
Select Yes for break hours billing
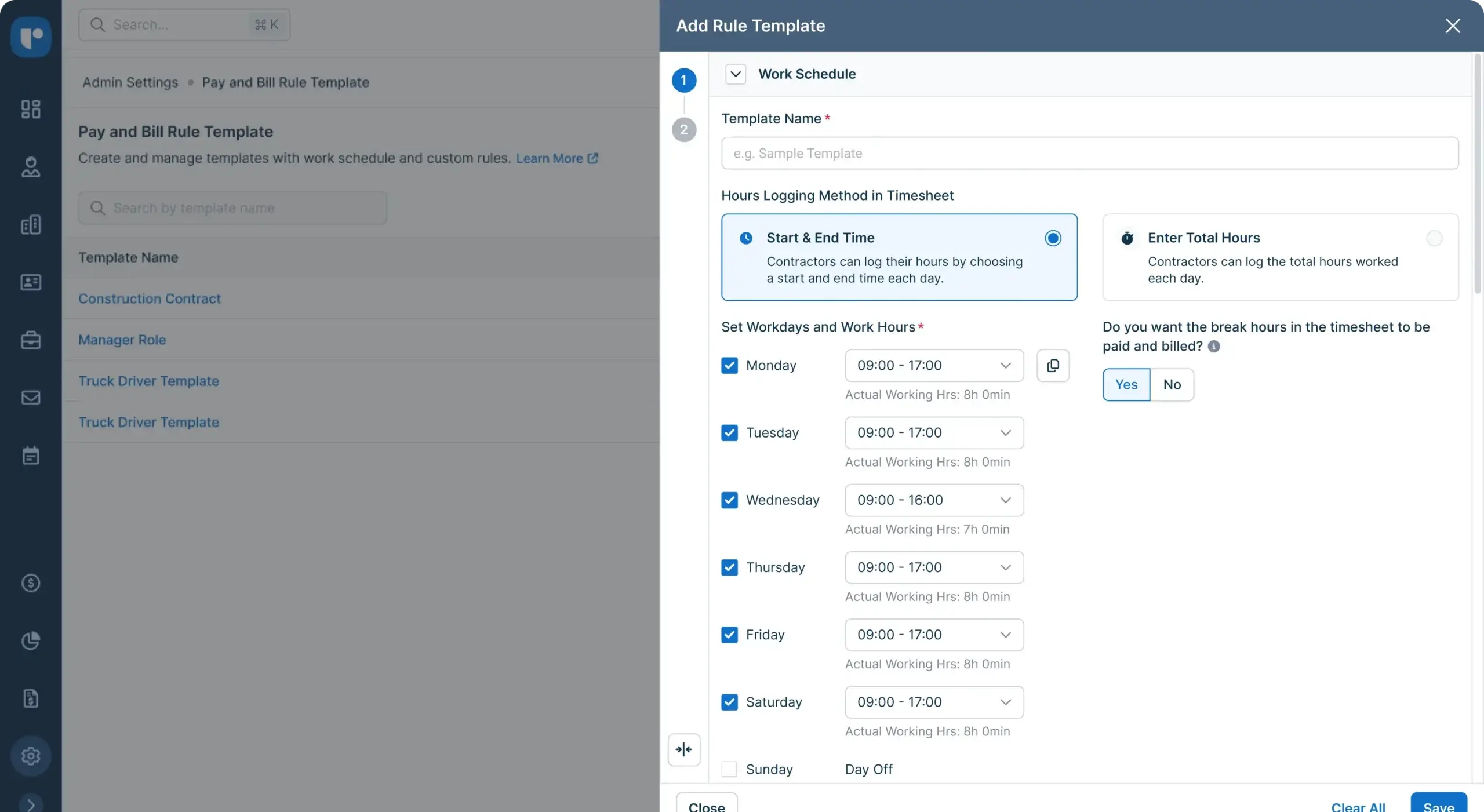coord(1125,384)
